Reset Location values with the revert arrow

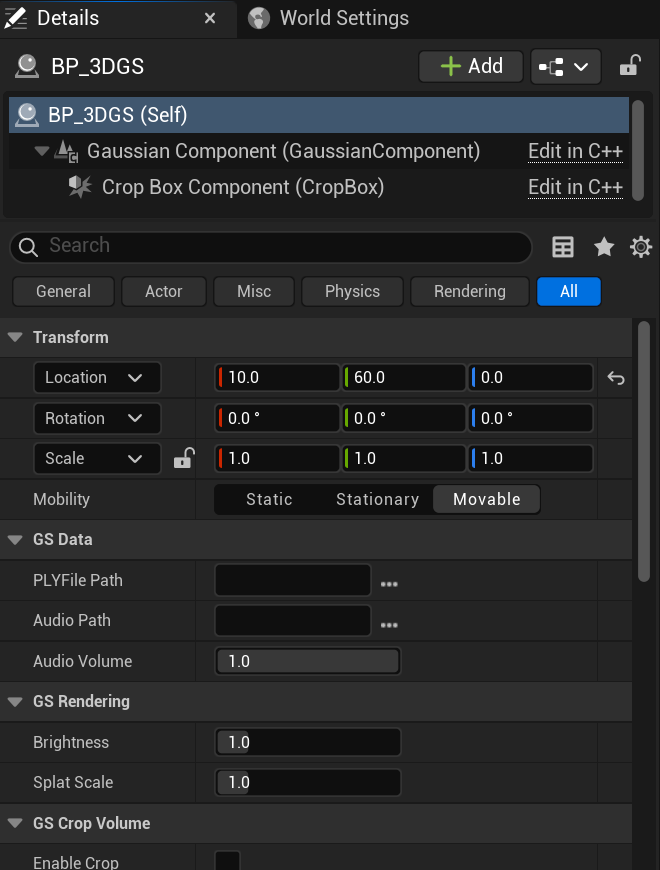(615, 378)
